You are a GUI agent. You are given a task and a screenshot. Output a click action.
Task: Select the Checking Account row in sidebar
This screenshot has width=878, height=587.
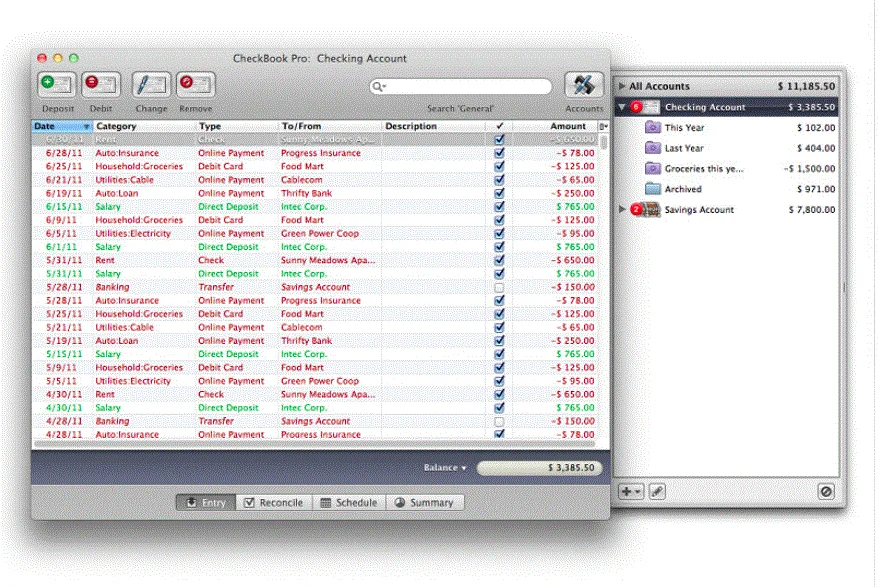point(727,107)
